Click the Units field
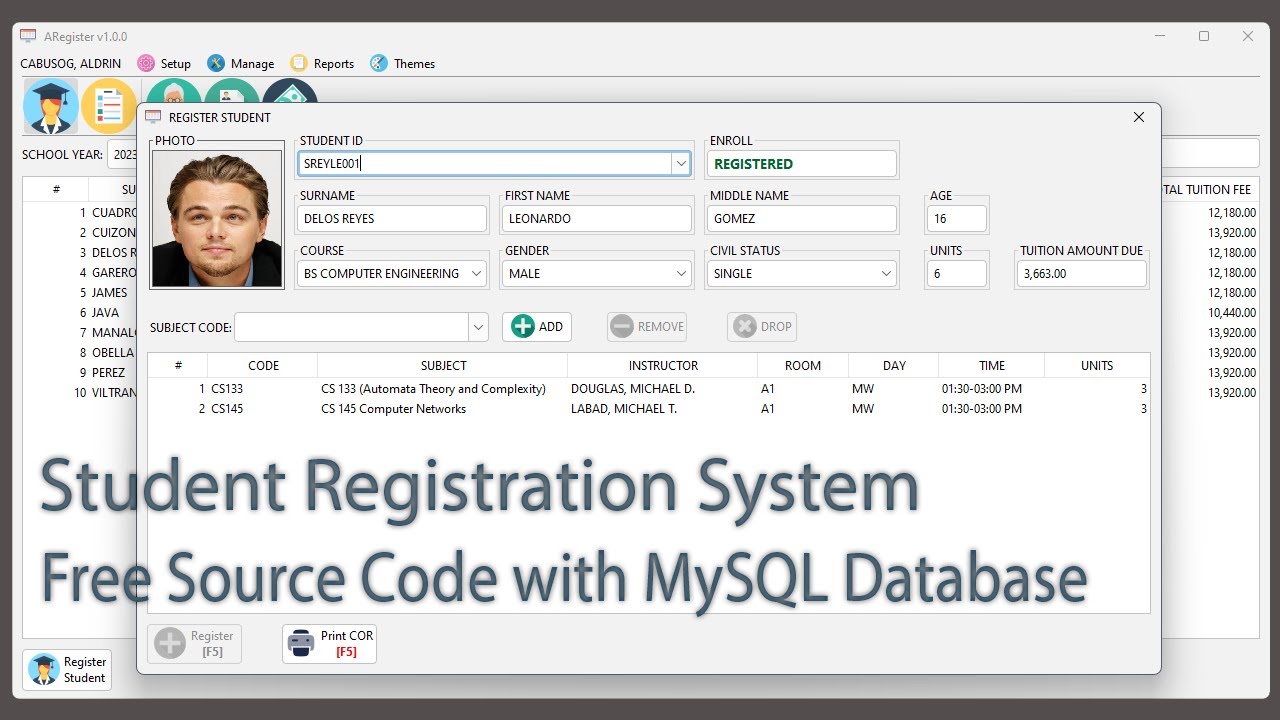The image size is (1280, 720). point(957,273)
